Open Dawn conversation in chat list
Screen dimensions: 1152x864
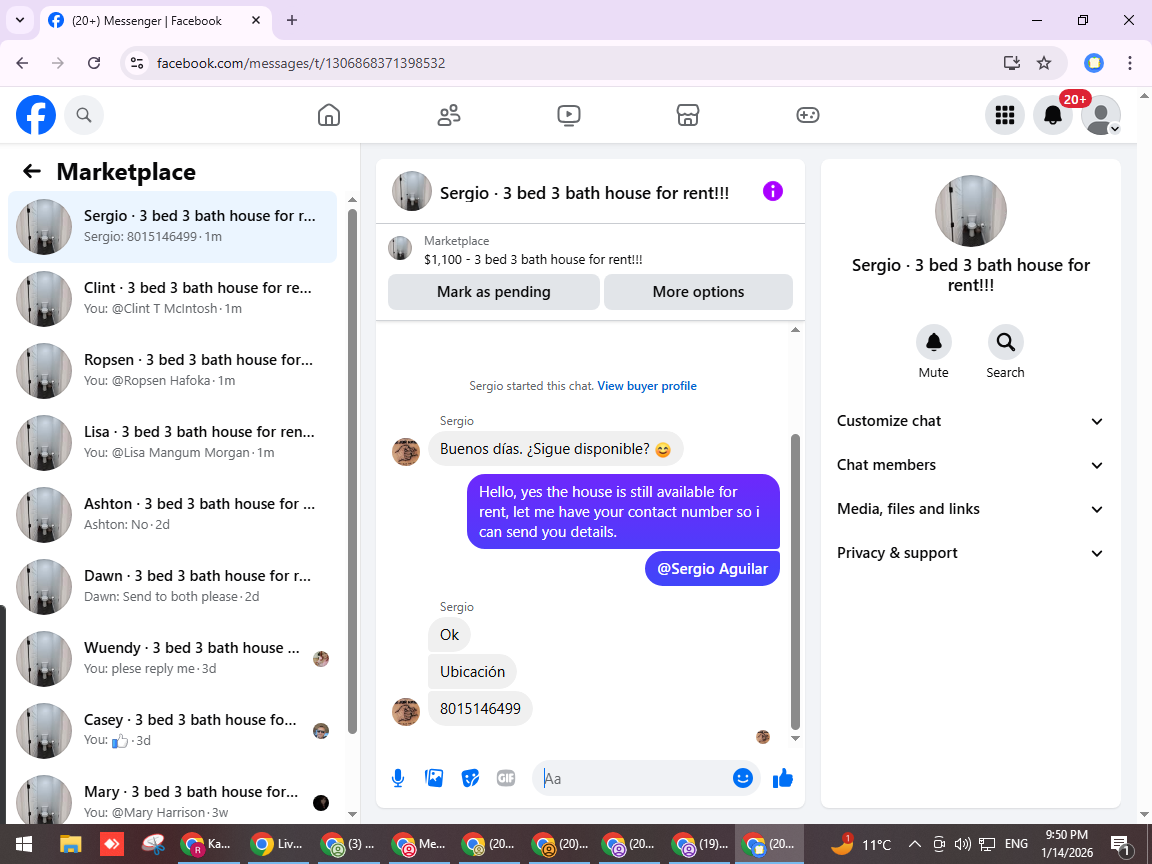pyautogui.click(x=173, y=586)
